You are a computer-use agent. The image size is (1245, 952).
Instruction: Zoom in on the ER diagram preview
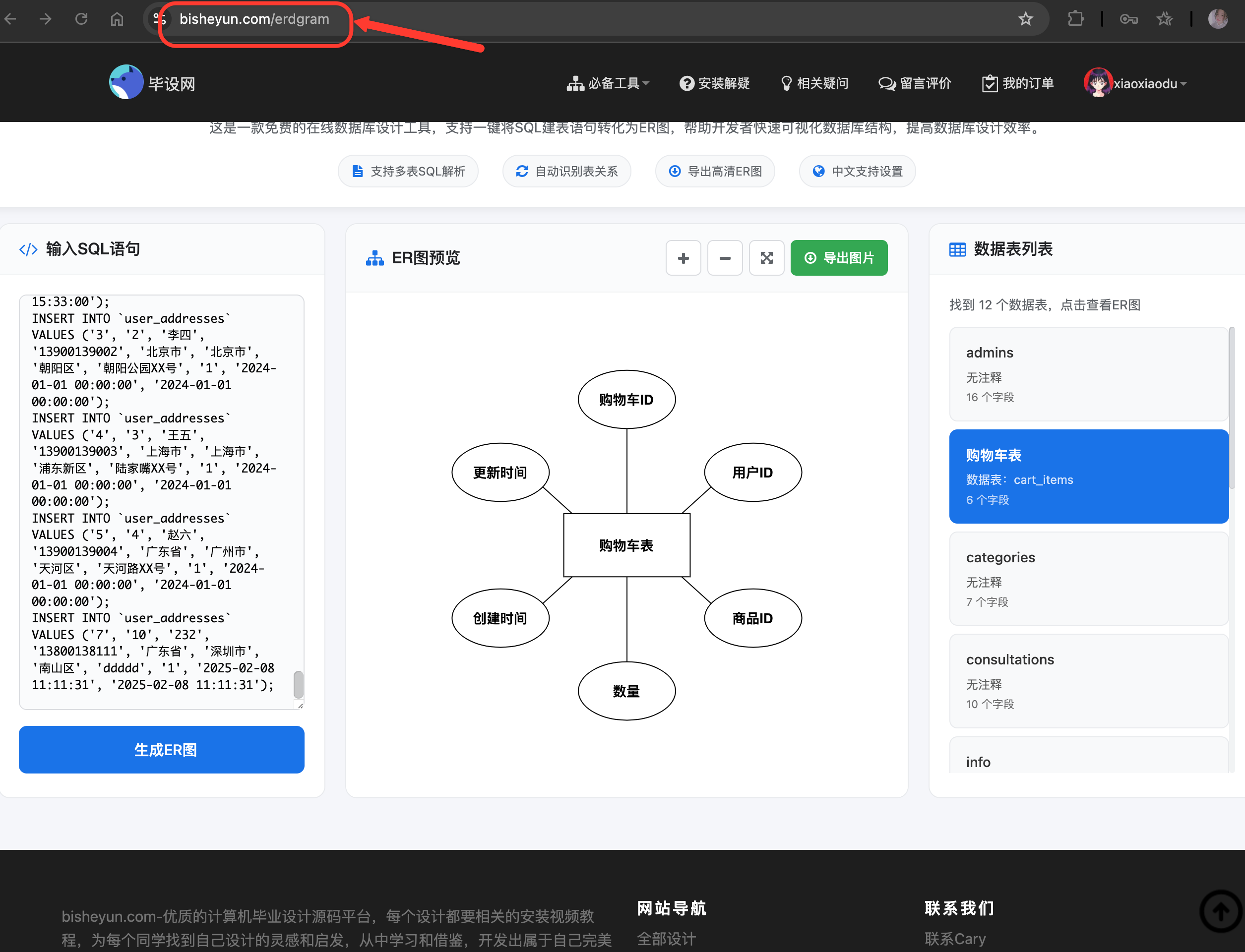[683, 258]
